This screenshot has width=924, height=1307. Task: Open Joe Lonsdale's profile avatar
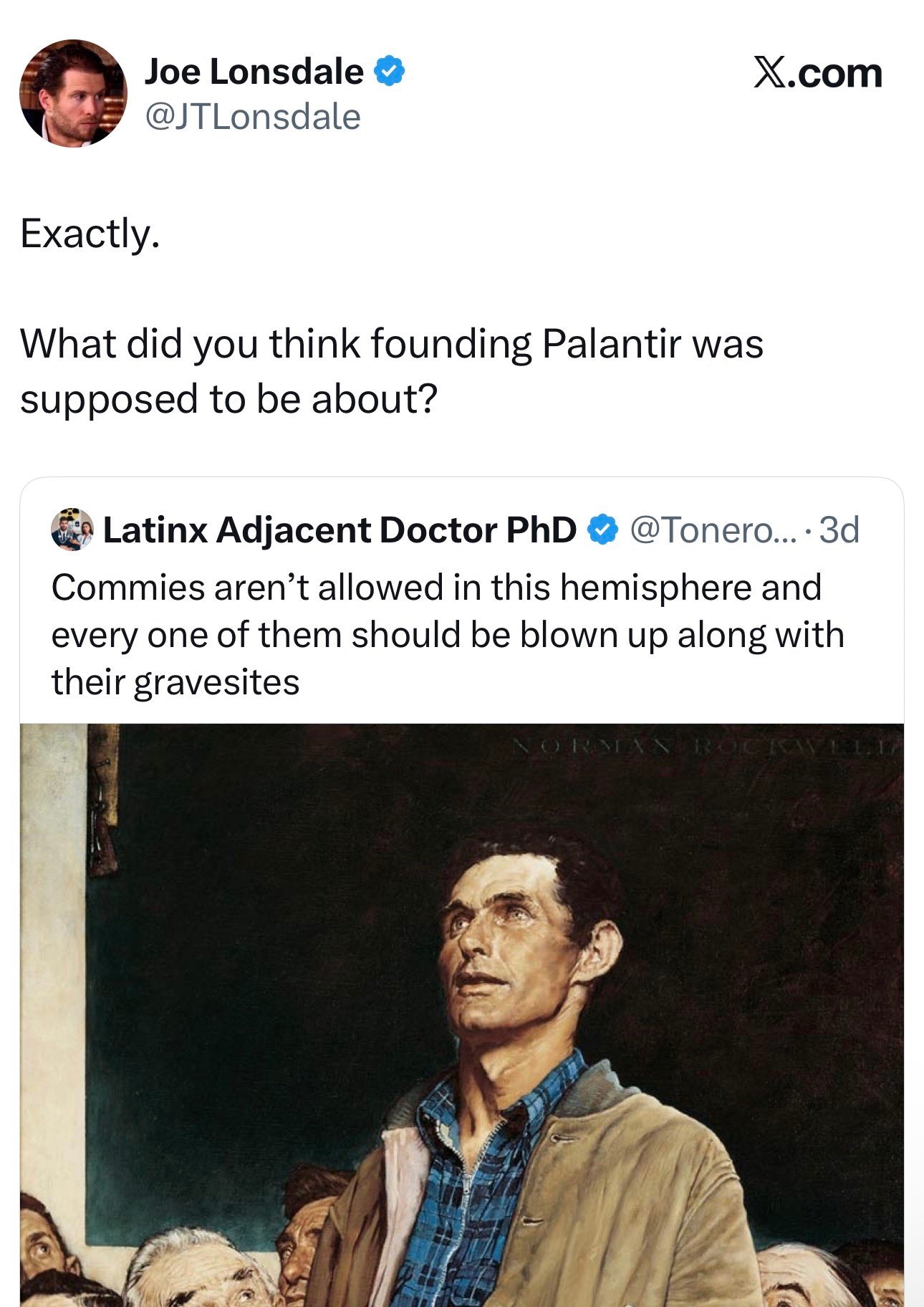[73, 93]
